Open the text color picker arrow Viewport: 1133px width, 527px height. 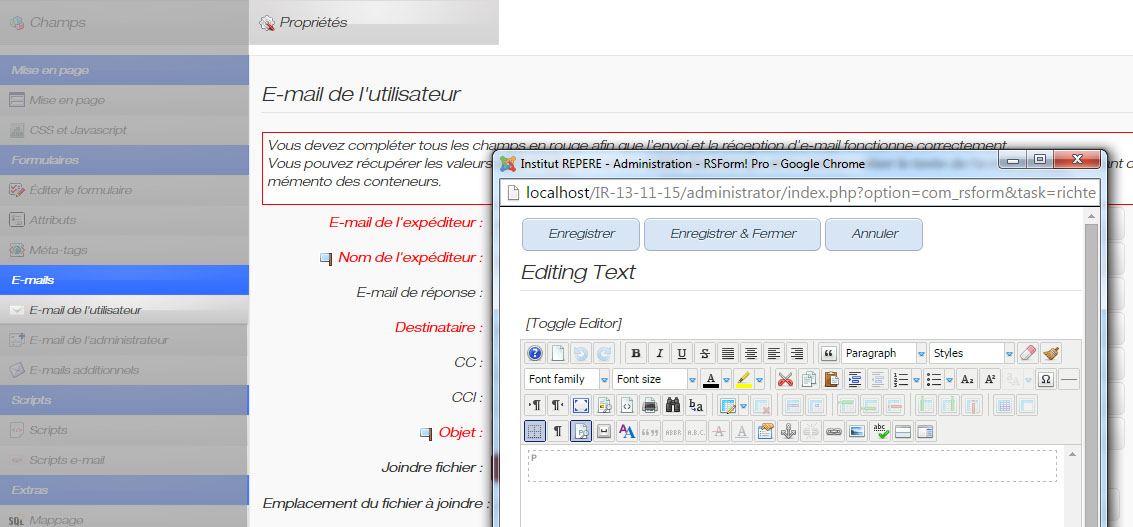(727, 379)
